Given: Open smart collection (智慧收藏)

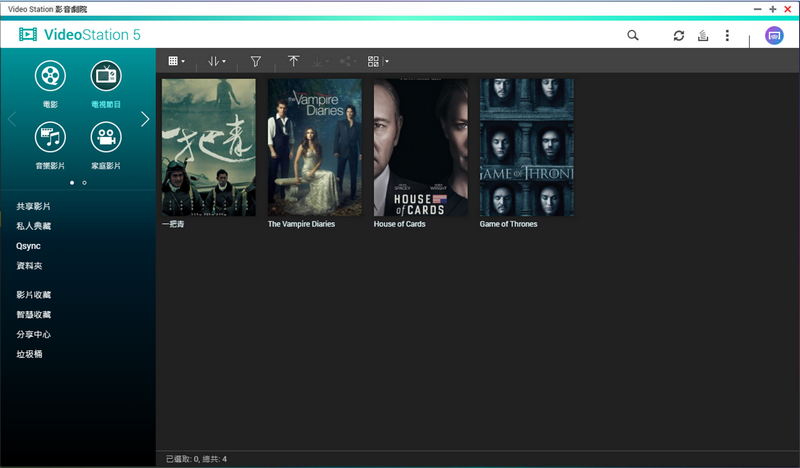Looking at the screenshot, I should [33, 315].
